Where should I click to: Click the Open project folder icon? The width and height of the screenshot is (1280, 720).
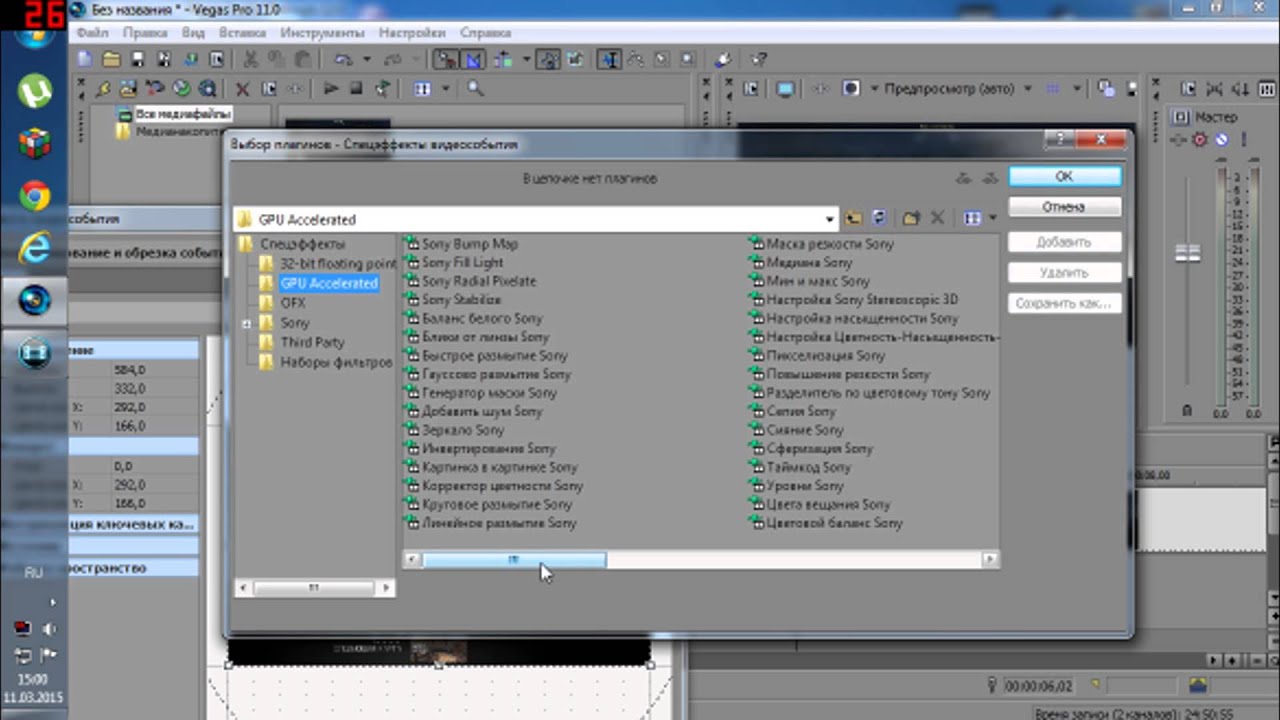[x=112, y=59]
